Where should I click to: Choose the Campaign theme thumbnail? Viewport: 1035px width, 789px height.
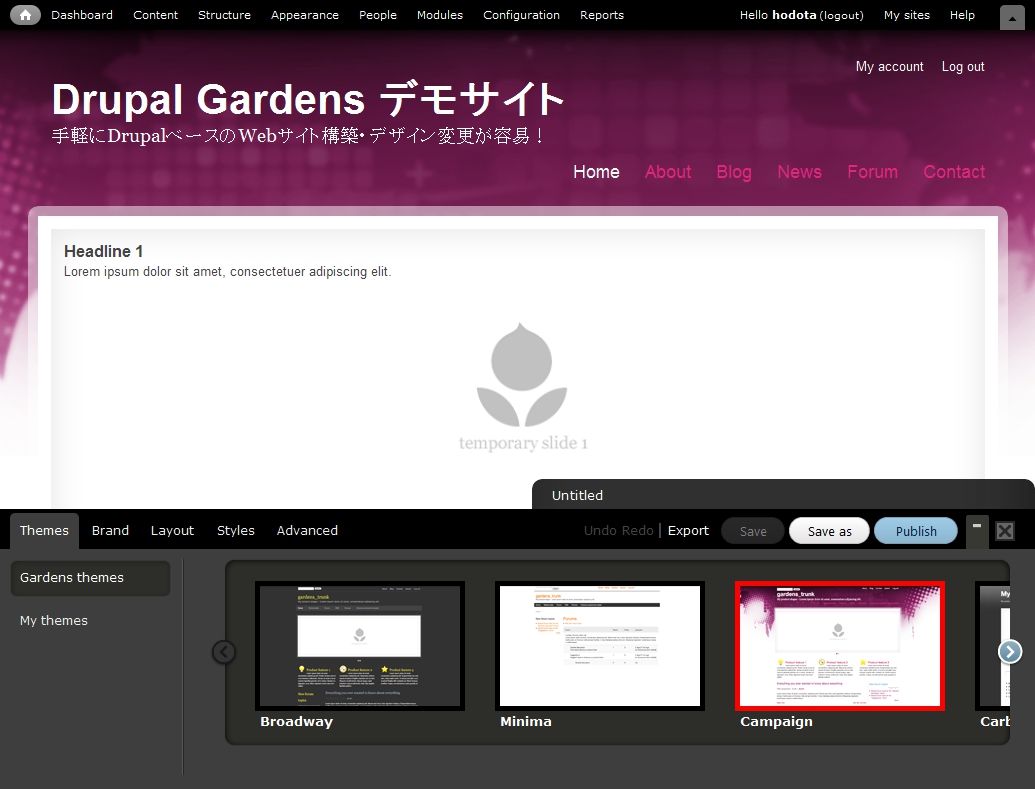tap(840, 646)
